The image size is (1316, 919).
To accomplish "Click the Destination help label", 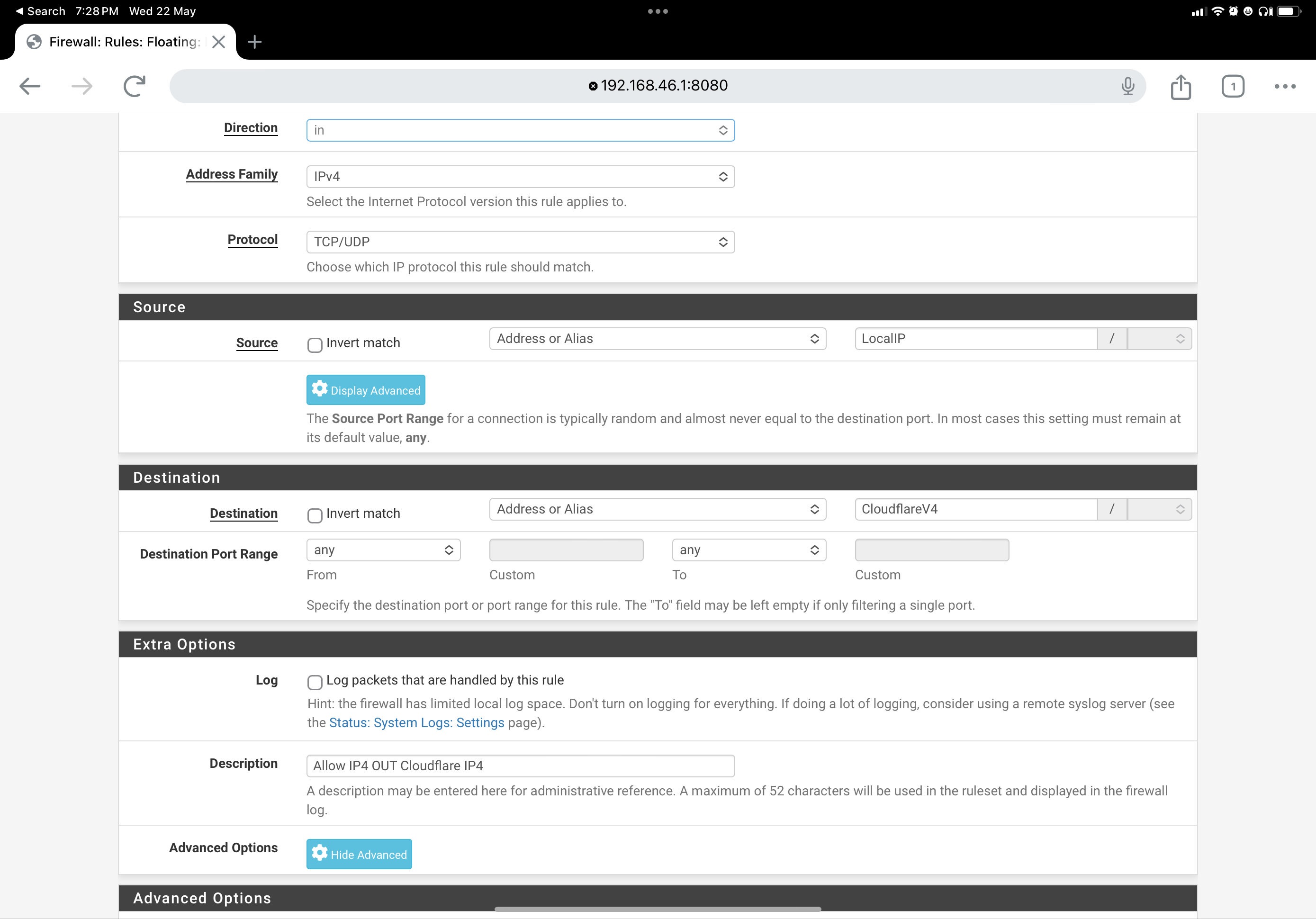I will click(243, 513).
